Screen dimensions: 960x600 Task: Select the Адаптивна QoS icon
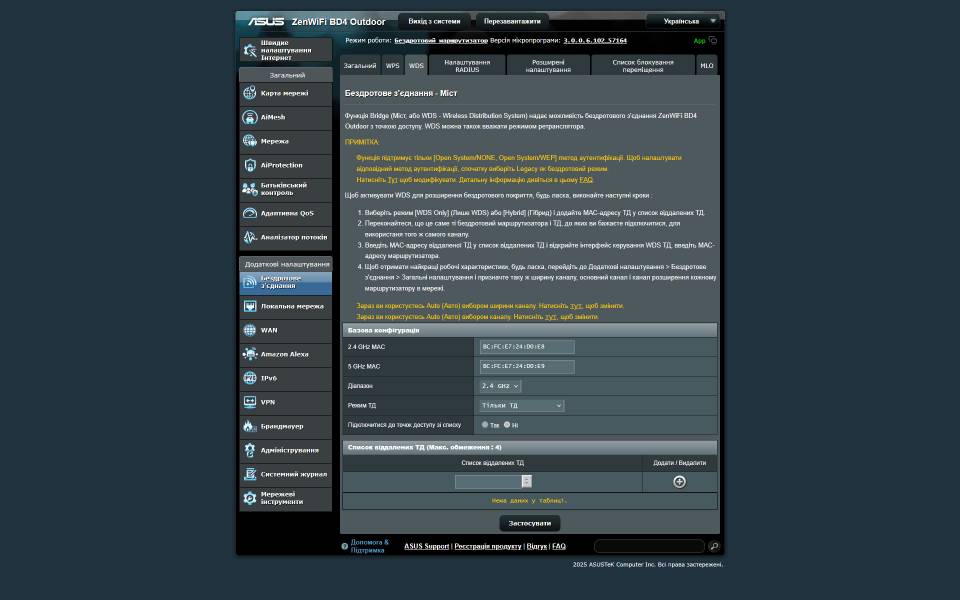(250, 213)
